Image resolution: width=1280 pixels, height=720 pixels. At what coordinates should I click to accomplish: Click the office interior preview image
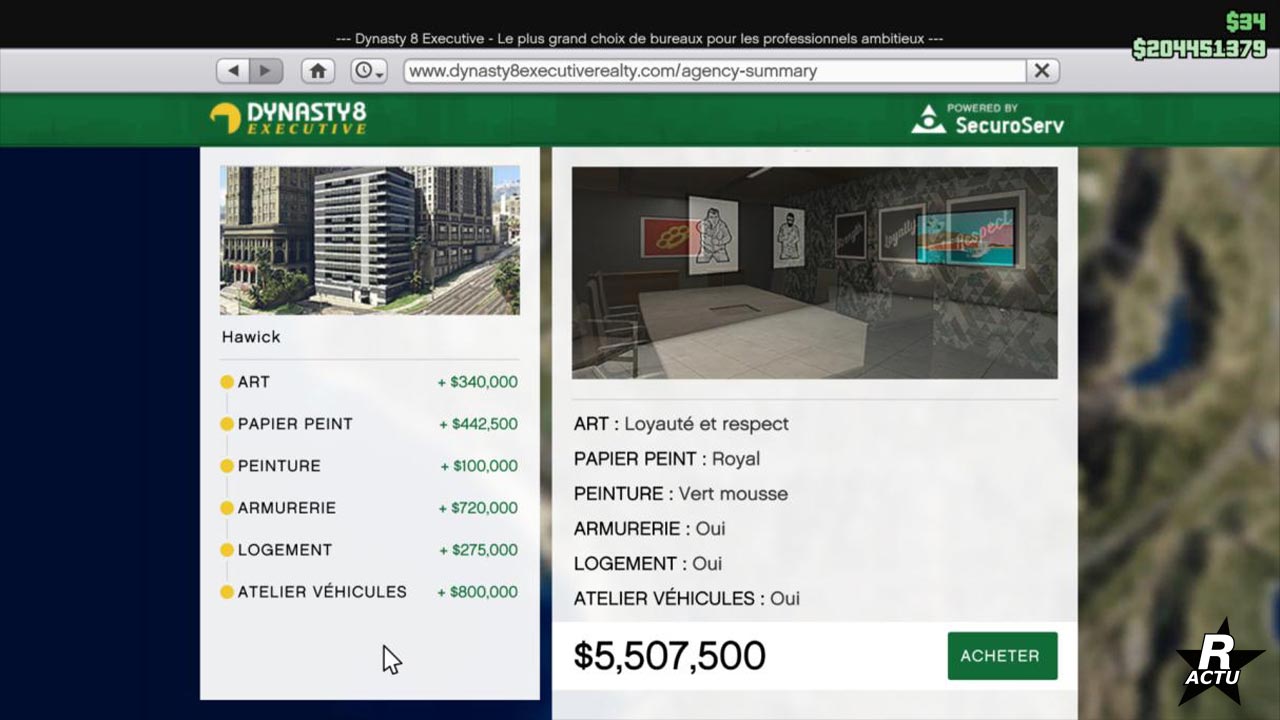click(x=814, y=272)
